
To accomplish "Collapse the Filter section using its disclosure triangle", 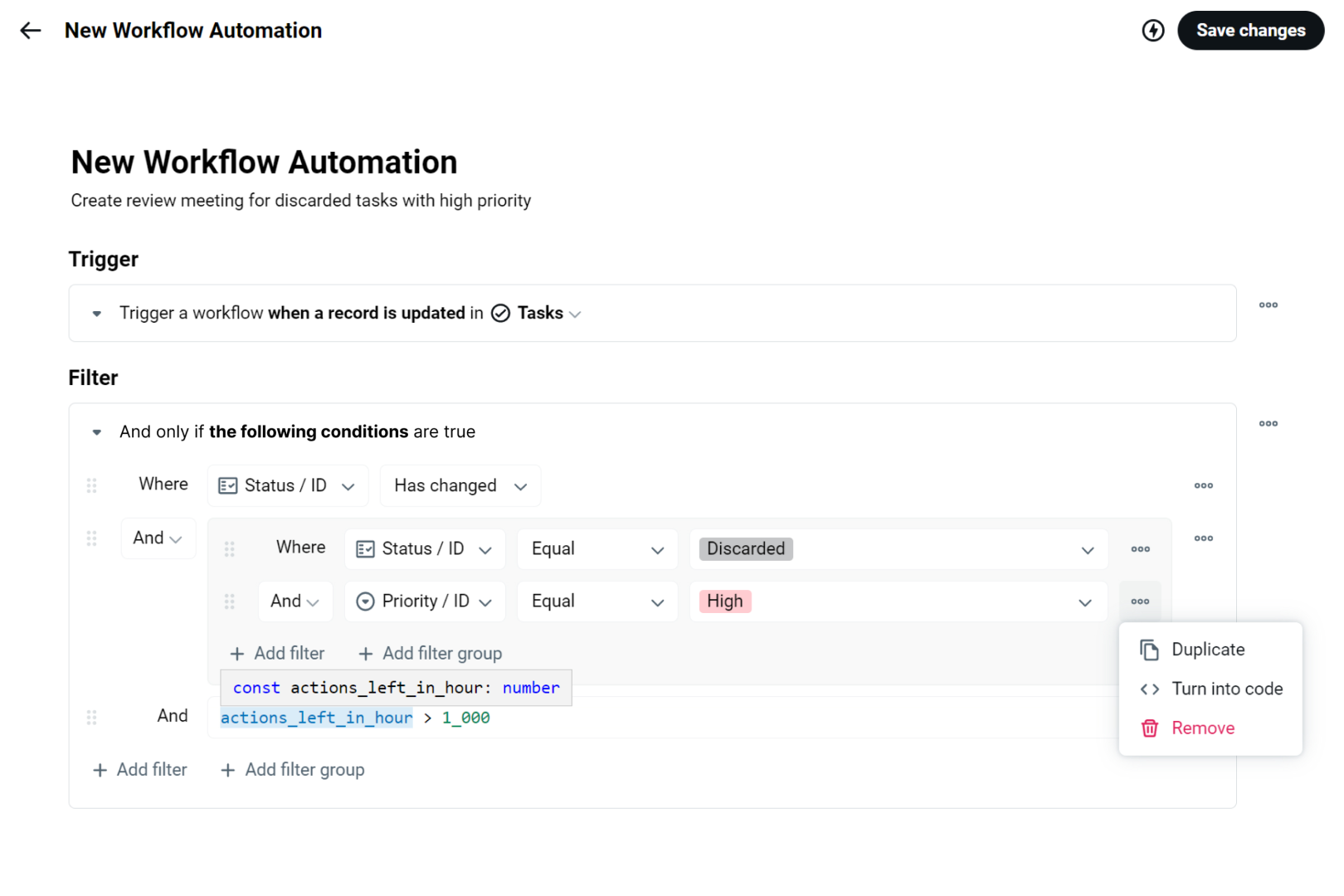I will 96,431.
